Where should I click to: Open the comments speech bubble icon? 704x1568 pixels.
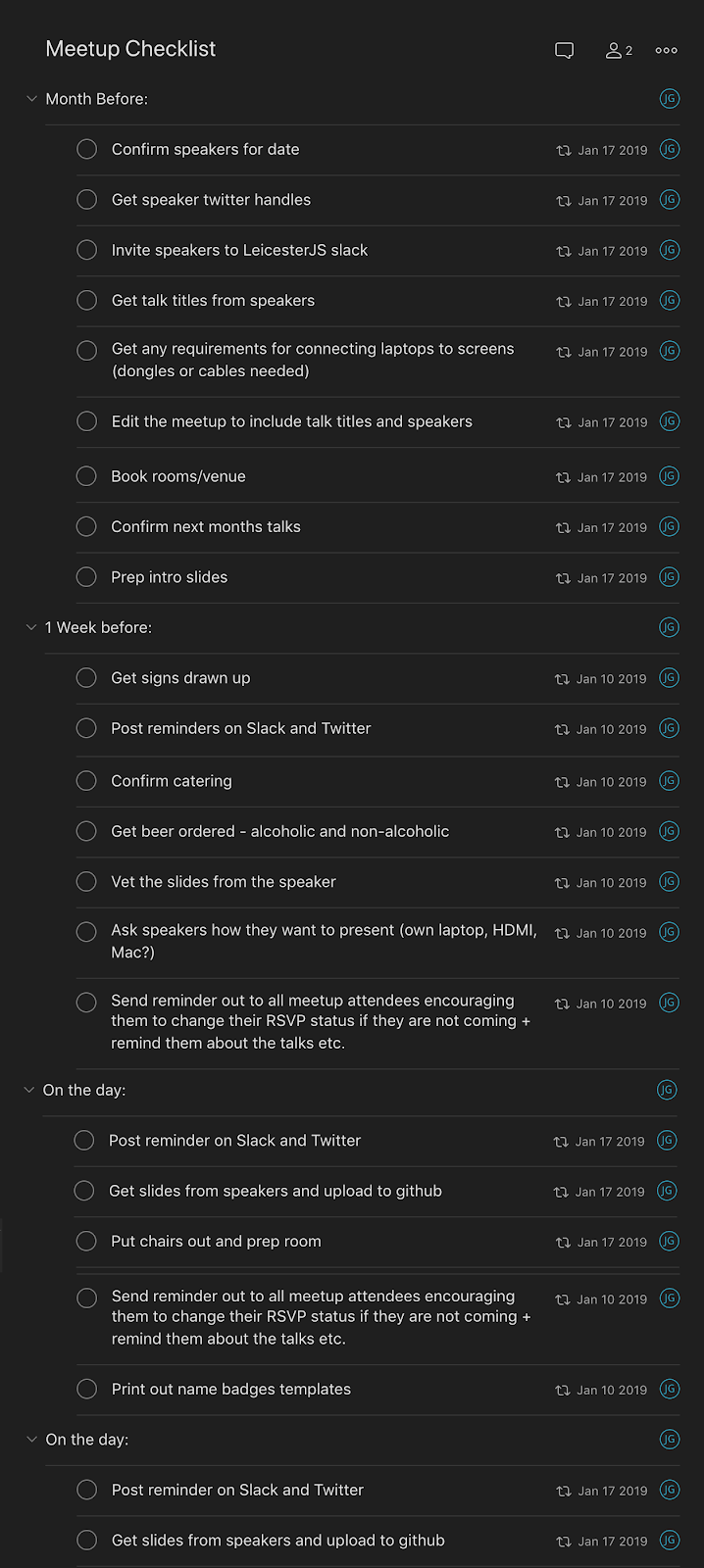click(564, 50)
